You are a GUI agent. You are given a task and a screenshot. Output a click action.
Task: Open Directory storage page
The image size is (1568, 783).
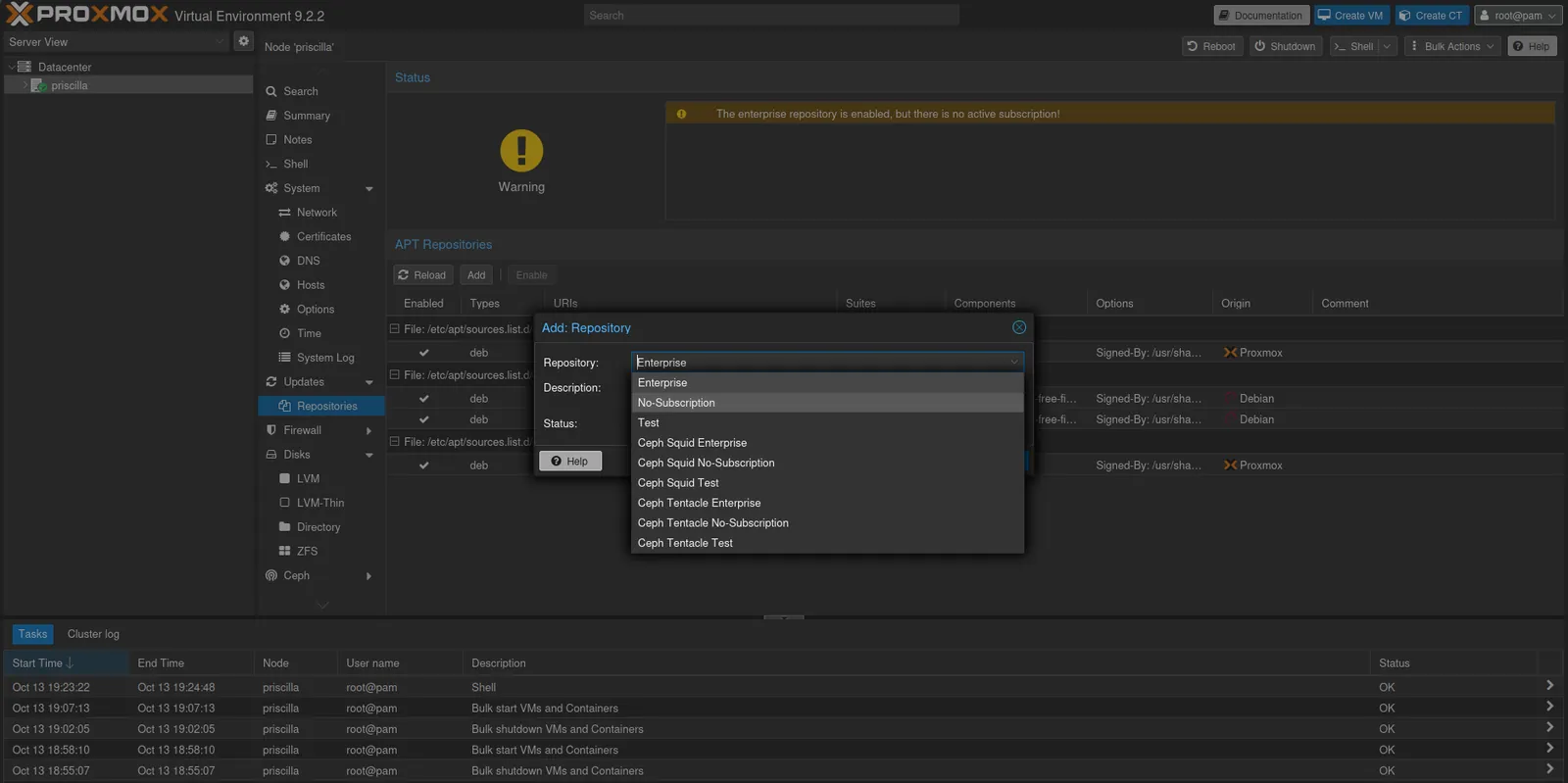pyautogui.click(x=320, y=527)
